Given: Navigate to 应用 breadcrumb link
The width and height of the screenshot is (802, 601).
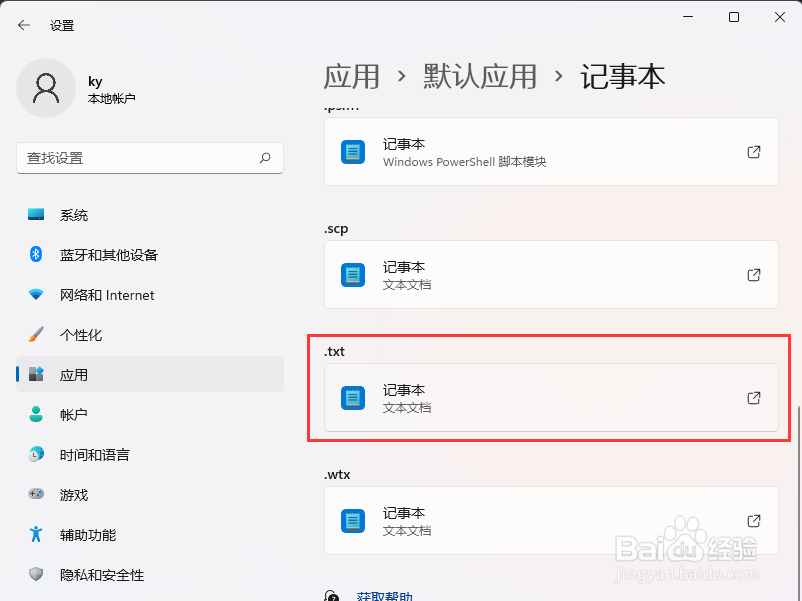Looking at the screenshot, I should coord(352,77).
